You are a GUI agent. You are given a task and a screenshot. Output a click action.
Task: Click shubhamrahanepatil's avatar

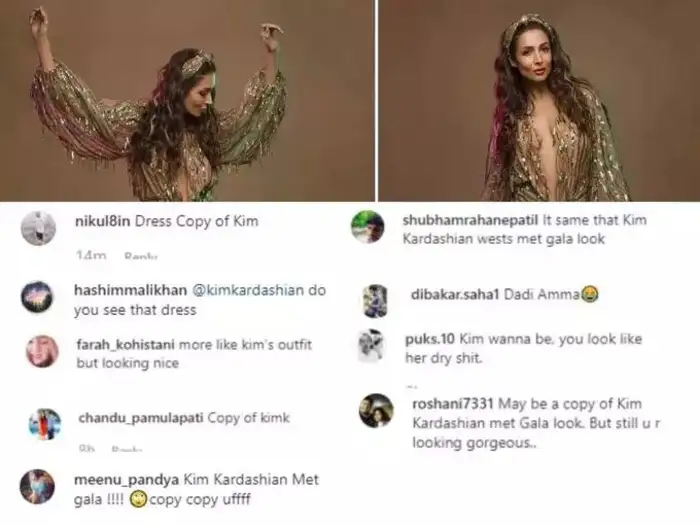pos(367,227)
